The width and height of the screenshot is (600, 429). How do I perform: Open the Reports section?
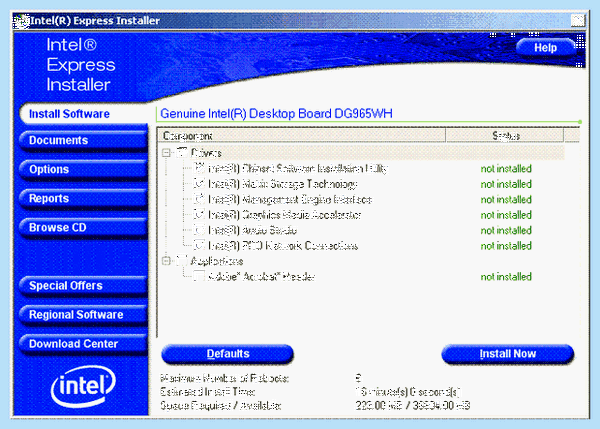[83, 199]
